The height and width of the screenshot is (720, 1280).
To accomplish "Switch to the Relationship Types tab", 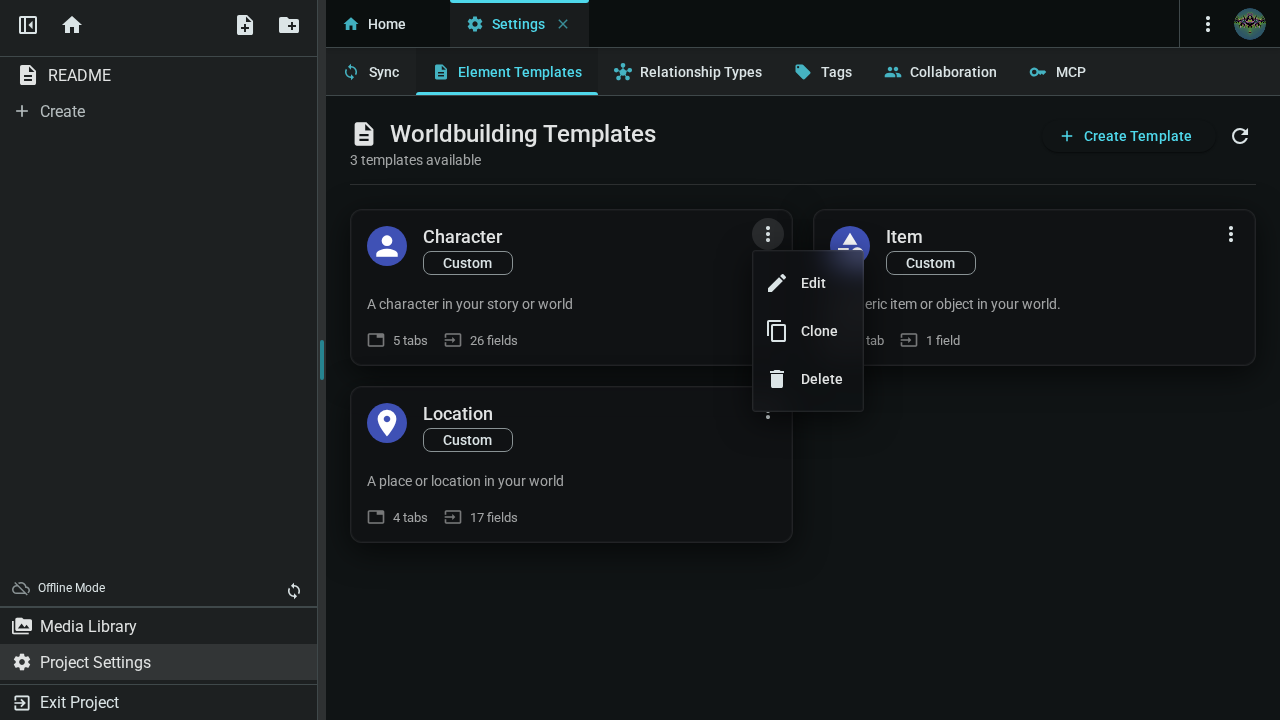I will click(688, 71).
